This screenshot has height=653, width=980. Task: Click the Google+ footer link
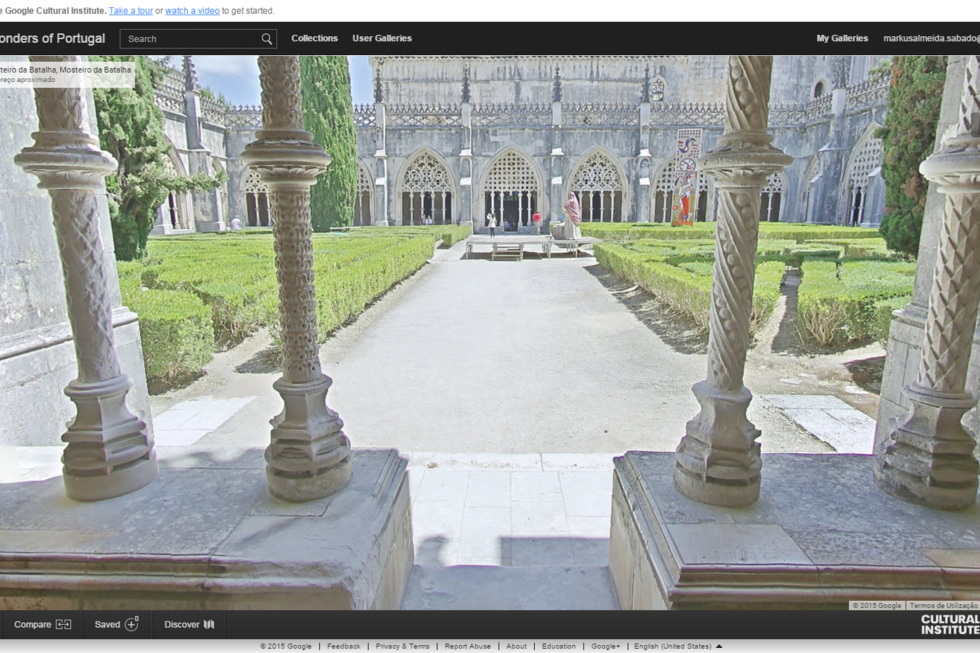coord(605,647)
